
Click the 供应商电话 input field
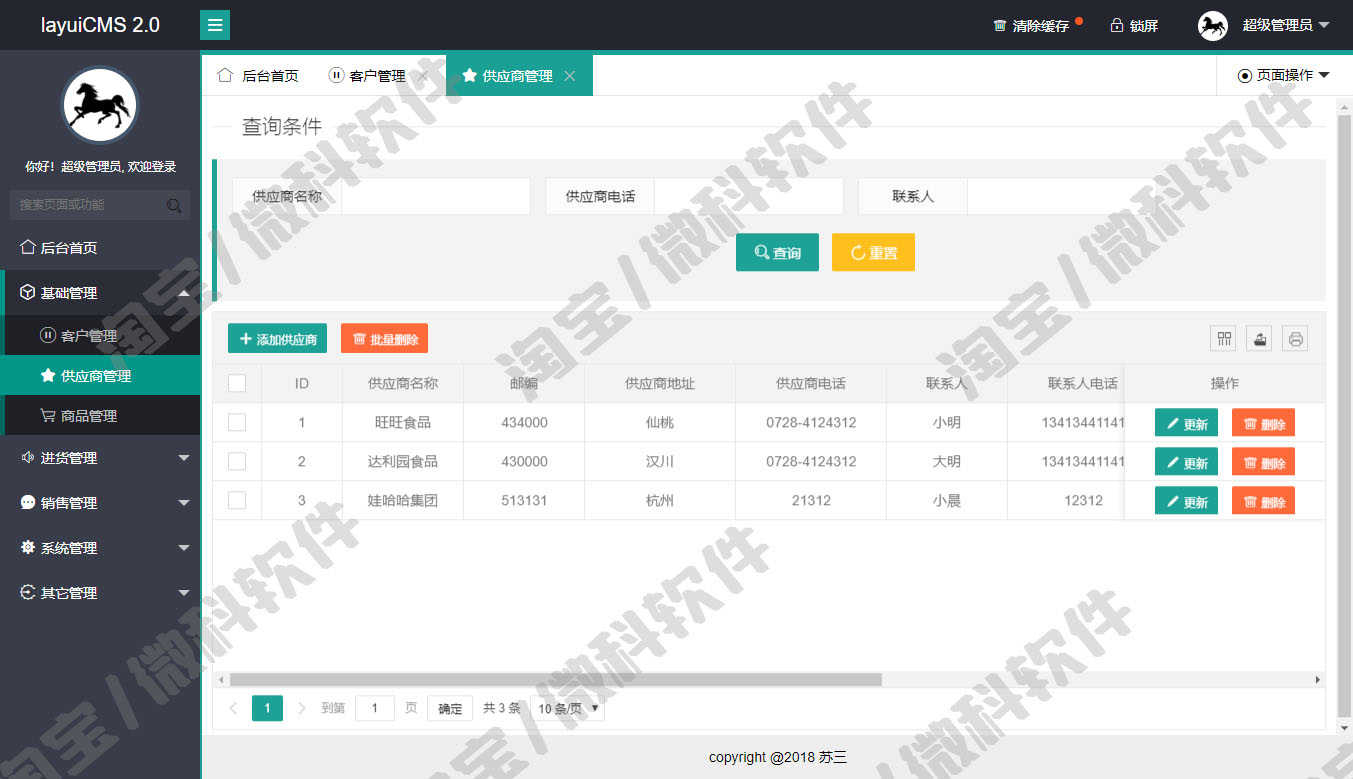click(748, 196)
